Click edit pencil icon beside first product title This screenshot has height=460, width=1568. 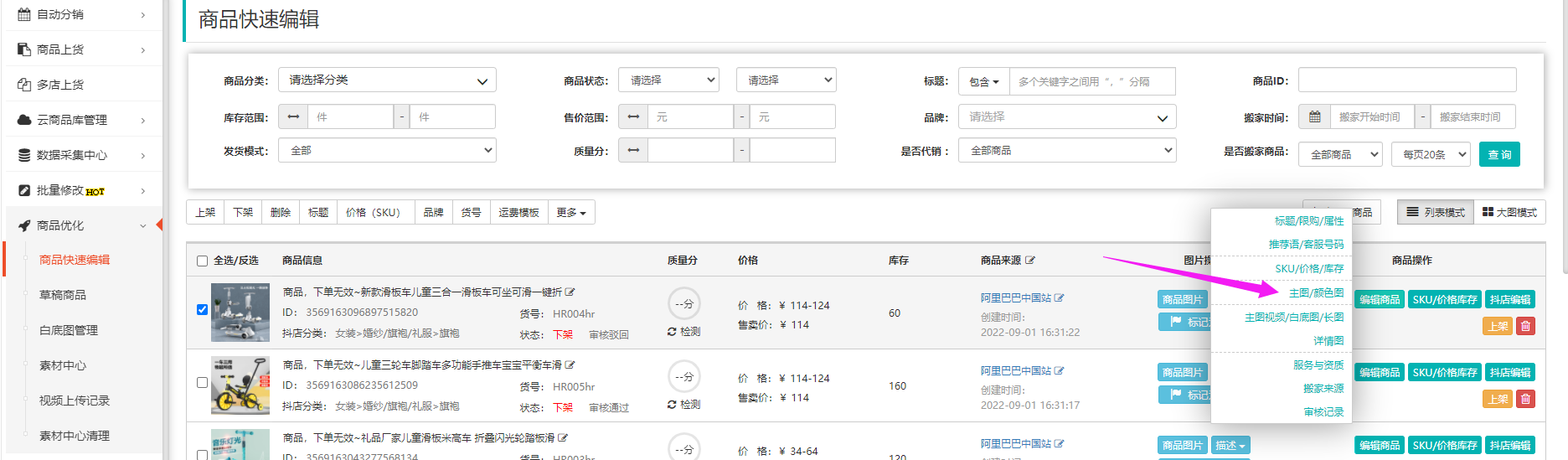[570, 292]
